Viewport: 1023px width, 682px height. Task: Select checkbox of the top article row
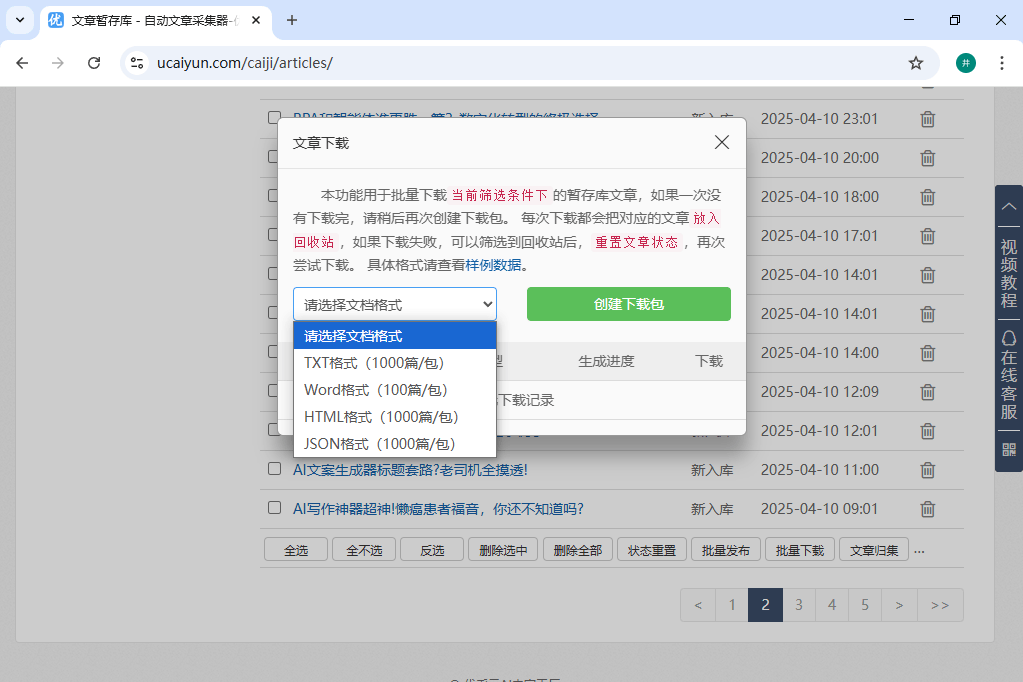(274, 118)
